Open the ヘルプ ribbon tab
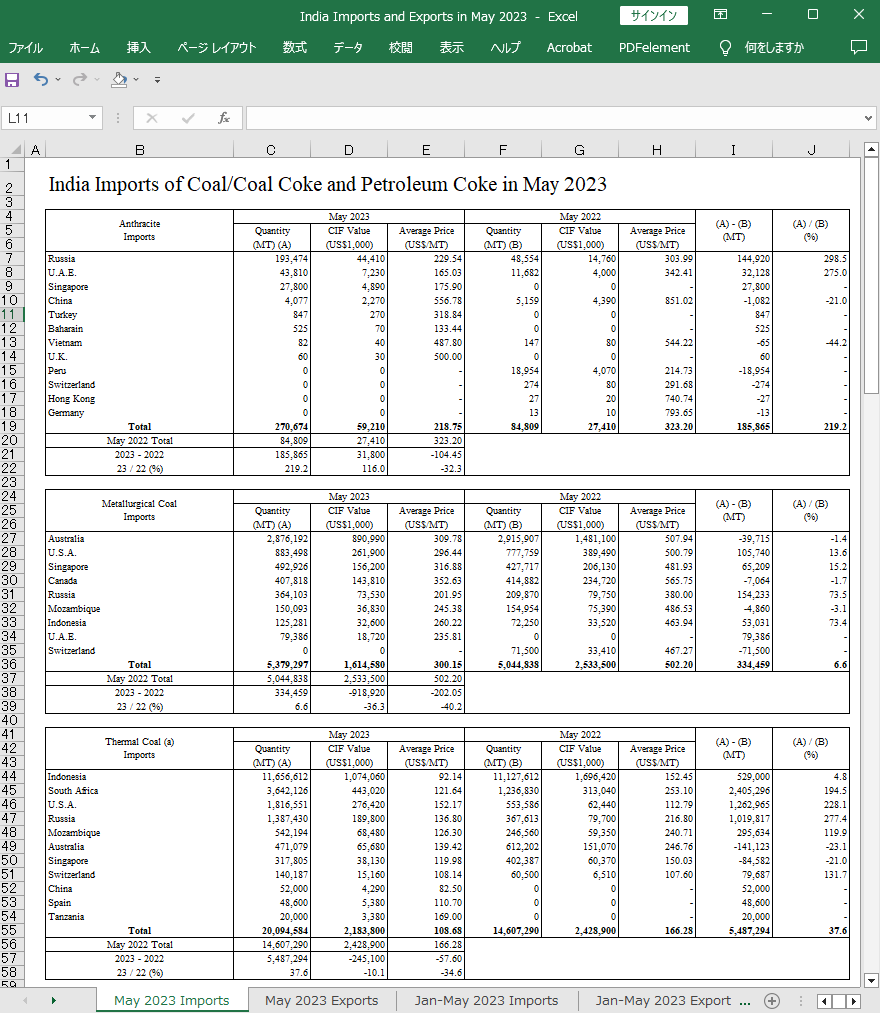Viewport: 880px width, 1013px height. [505, 48]
